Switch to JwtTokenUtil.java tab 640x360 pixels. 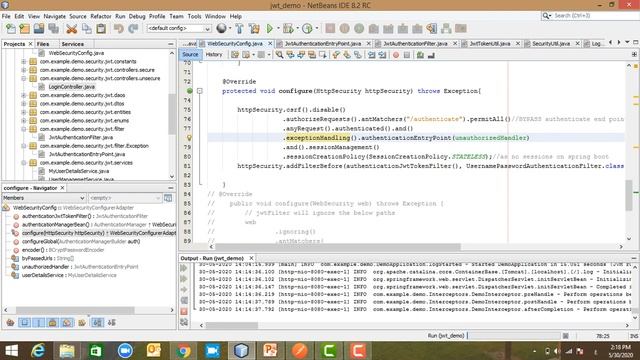490,43
